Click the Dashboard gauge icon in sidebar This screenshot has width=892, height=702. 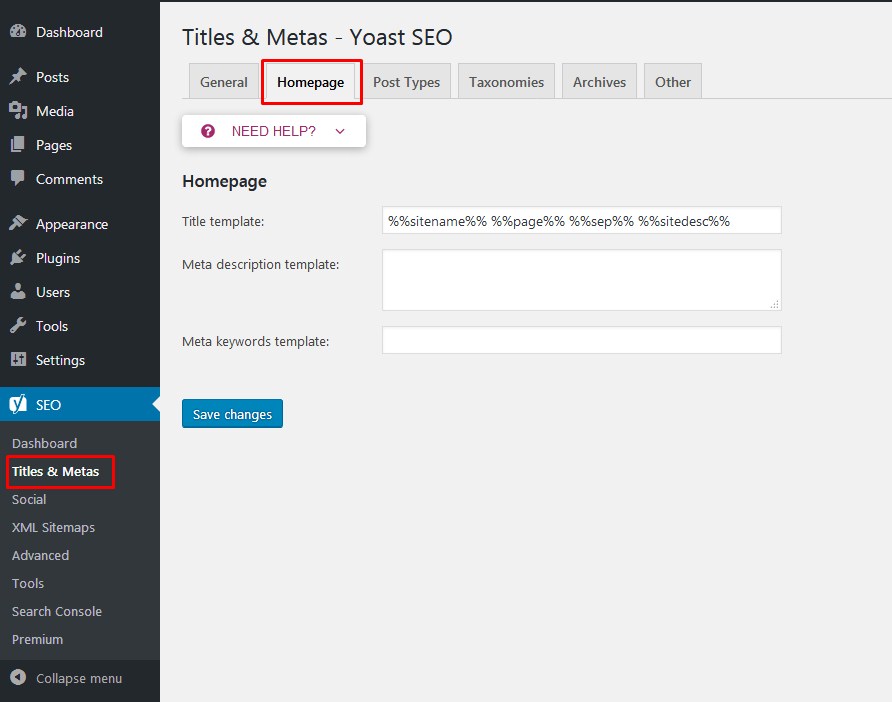click(18, 31)
